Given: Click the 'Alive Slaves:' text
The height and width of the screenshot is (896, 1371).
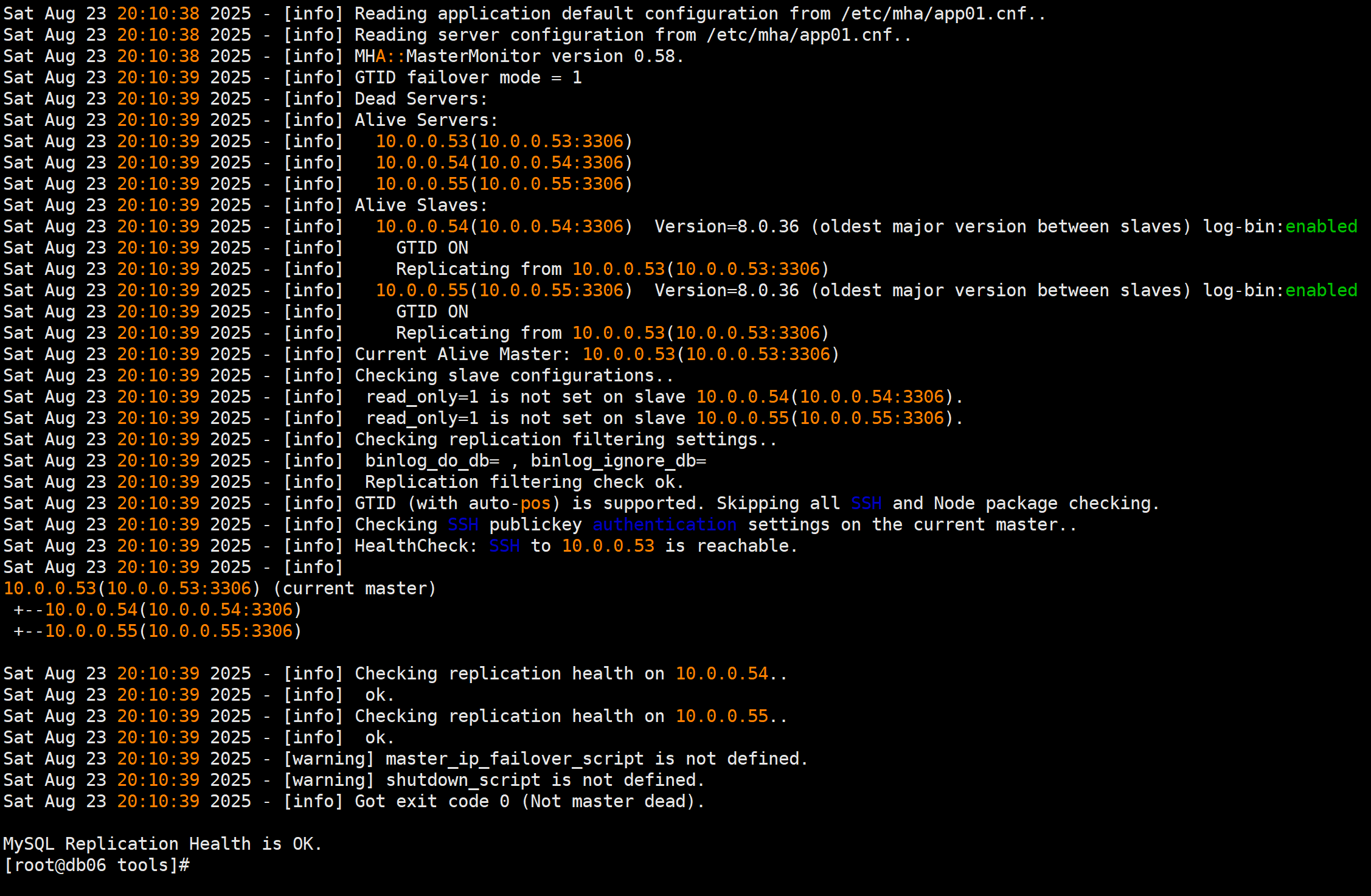Looking at the screenshot, I should tap(421, 205).
